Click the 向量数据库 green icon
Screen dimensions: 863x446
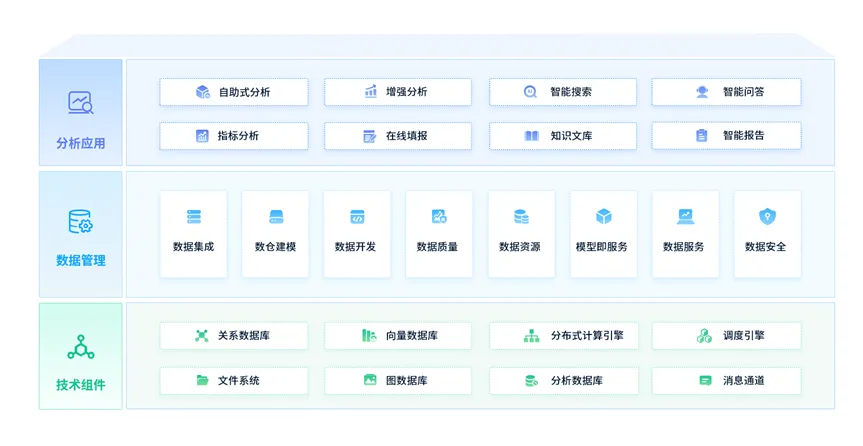click(x=369, y=335)
